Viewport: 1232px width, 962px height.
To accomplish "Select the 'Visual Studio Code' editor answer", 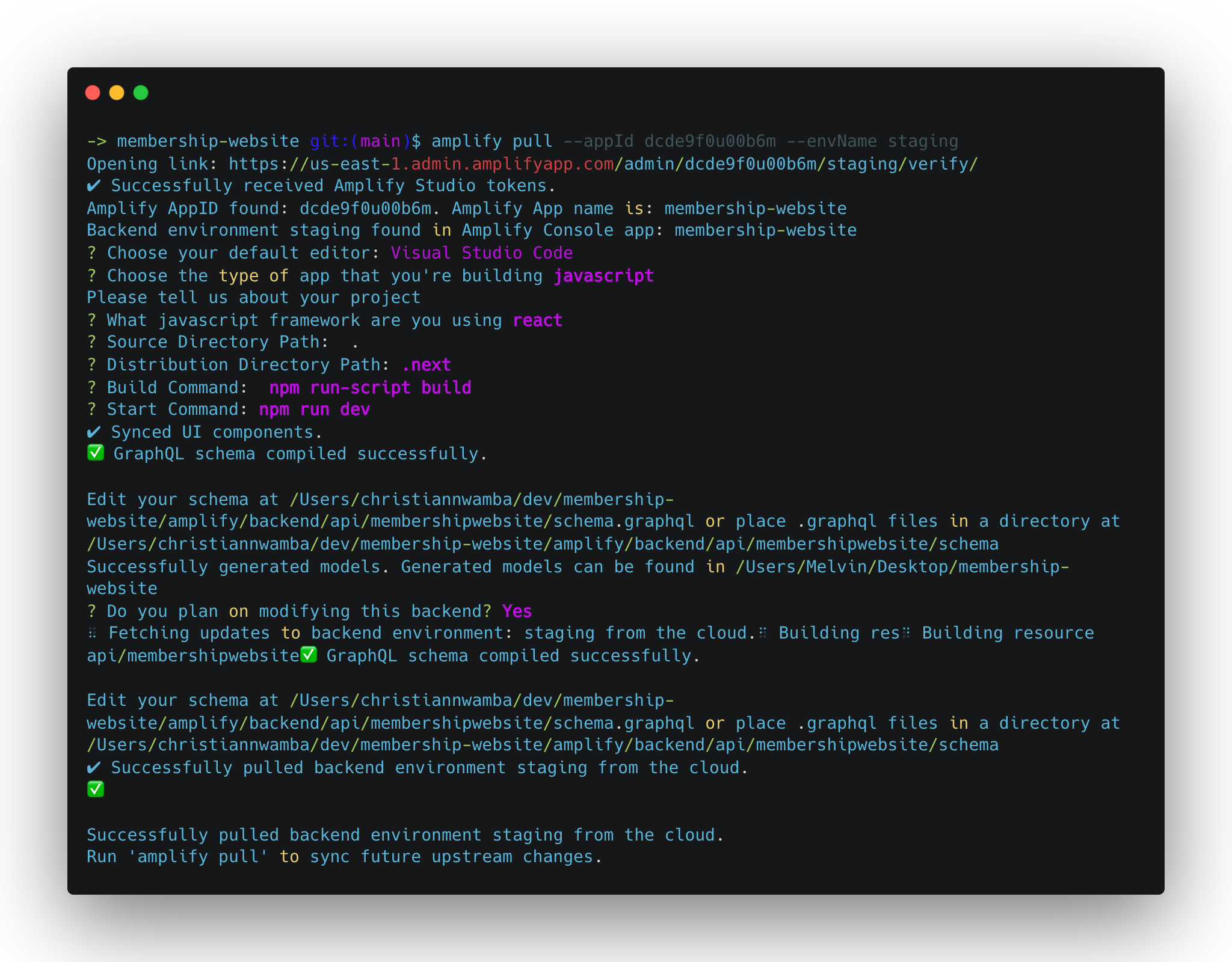I will 482,253.
